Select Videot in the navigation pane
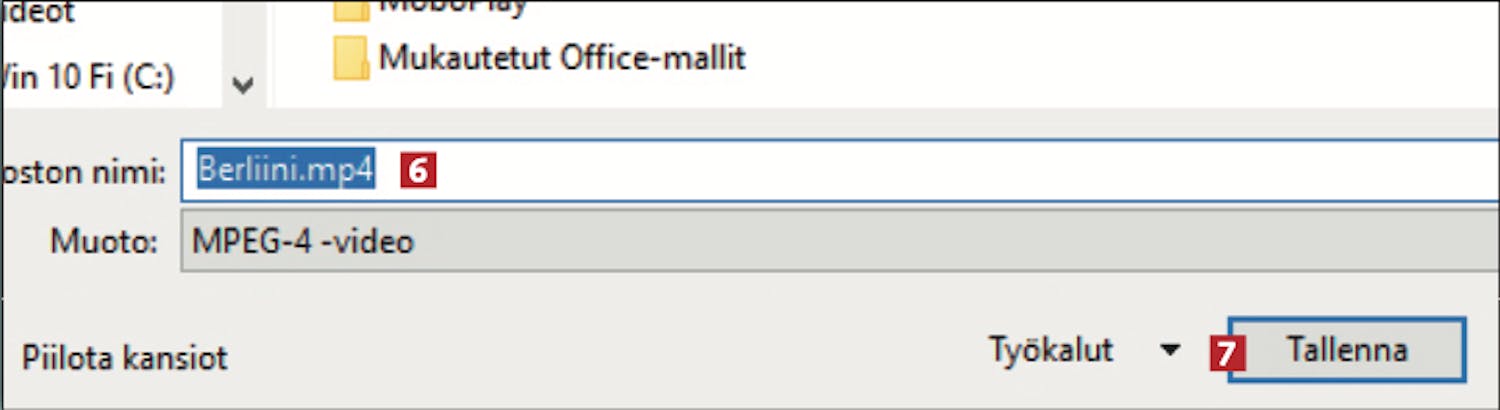This screenshot has width=1500, height=410. (x=38, y=13)
